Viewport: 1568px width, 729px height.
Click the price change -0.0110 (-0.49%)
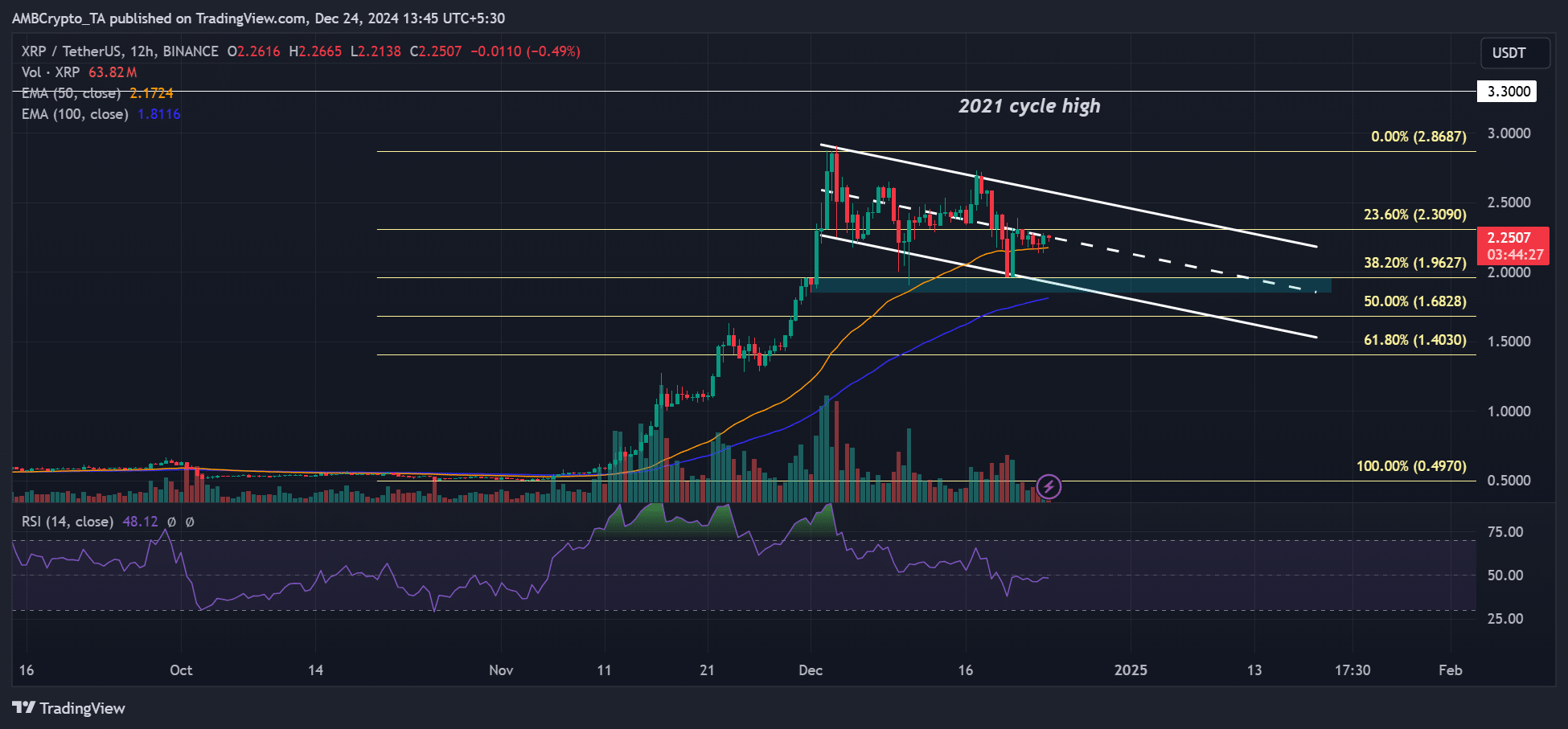coord(525,51)
